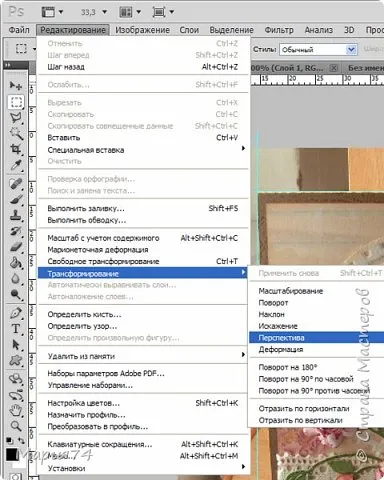Open the Изображение menu
The image size is (384, 480).
pyautogui.click(x=143, y=30)
